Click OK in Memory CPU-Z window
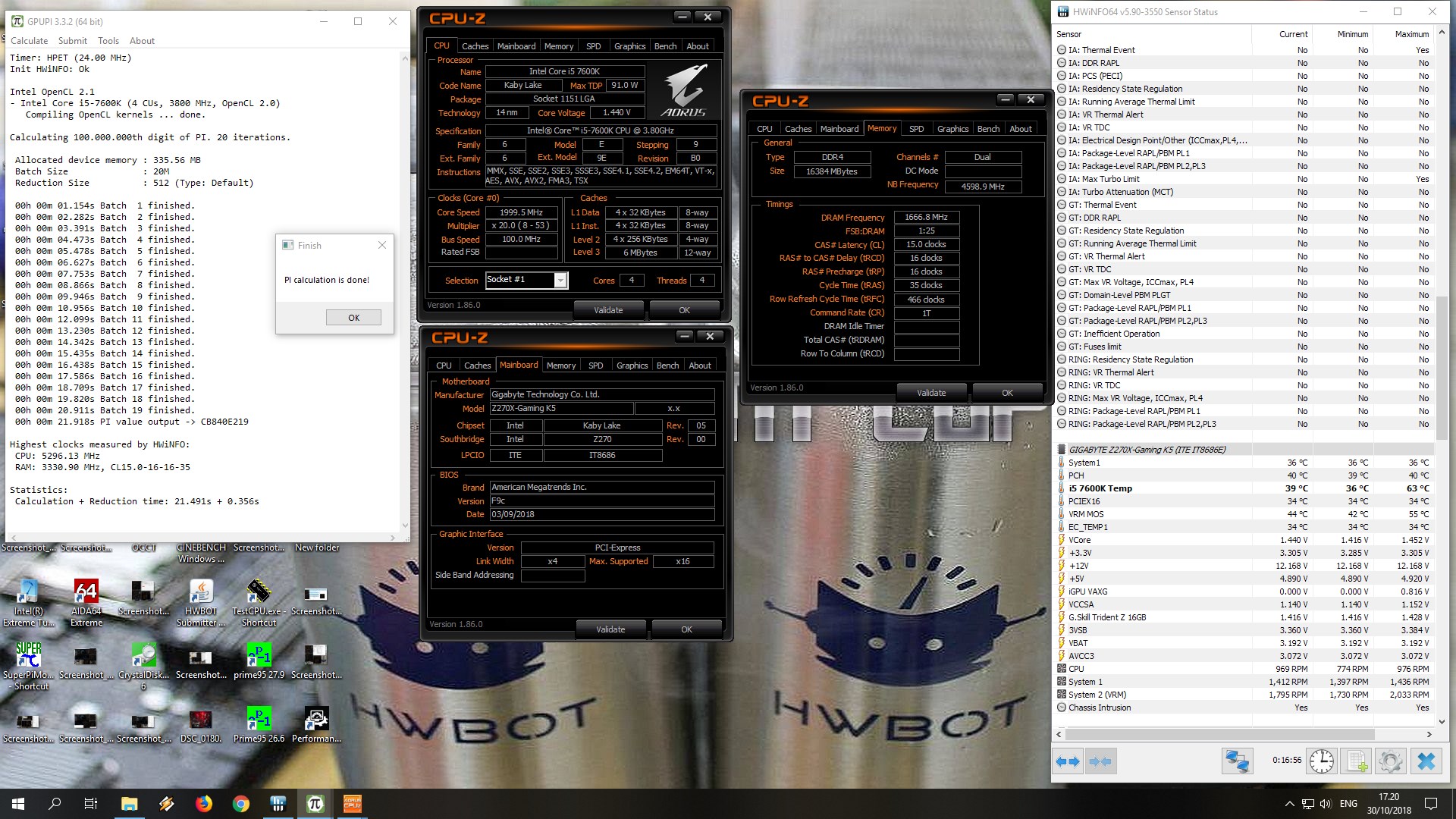The image size is (1456, 819). click(1007, 392)
